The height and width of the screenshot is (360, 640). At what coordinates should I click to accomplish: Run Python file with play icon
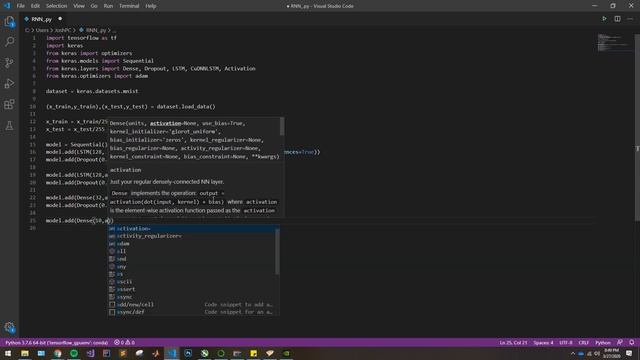(x=604, y=19)
